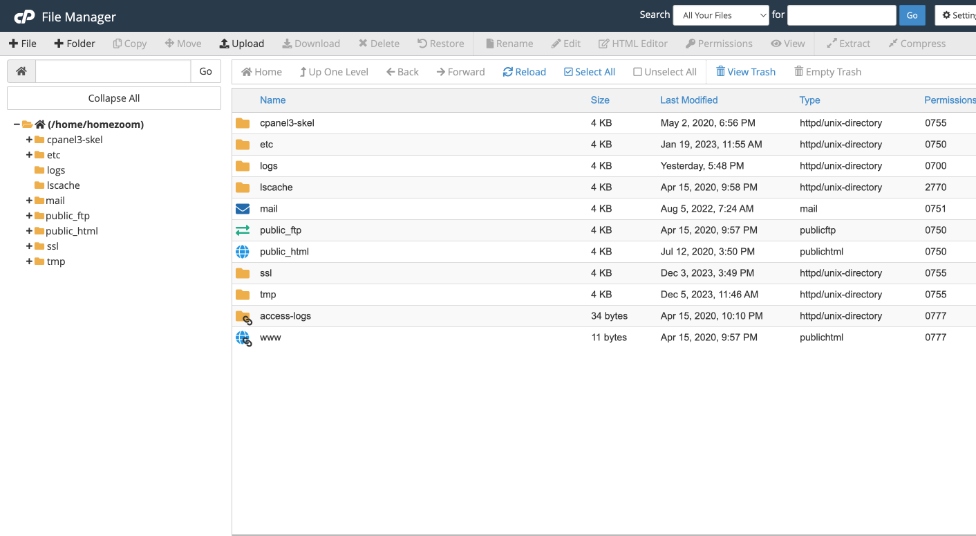976x536 pixels.
Task: Click Empty Trash
Action: pos(828,72)
